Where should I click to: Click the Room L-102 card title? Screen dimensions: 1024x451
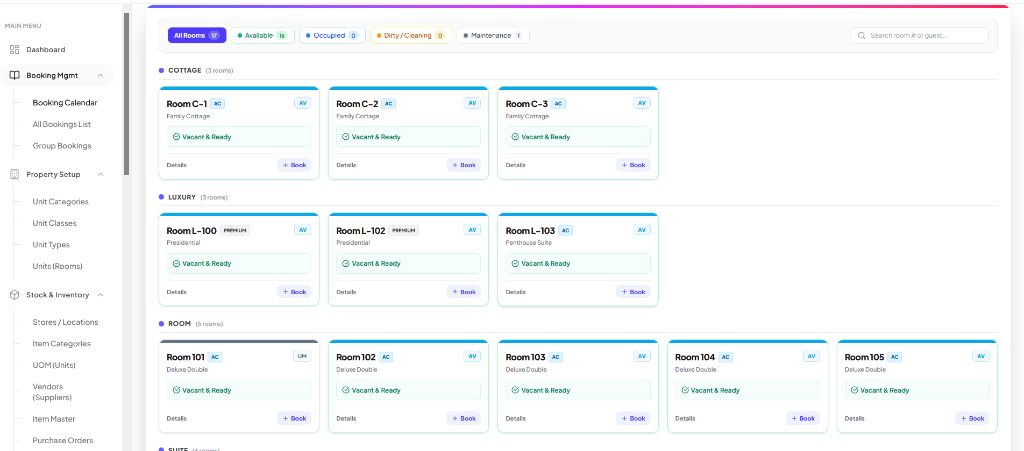click(360, 230)
